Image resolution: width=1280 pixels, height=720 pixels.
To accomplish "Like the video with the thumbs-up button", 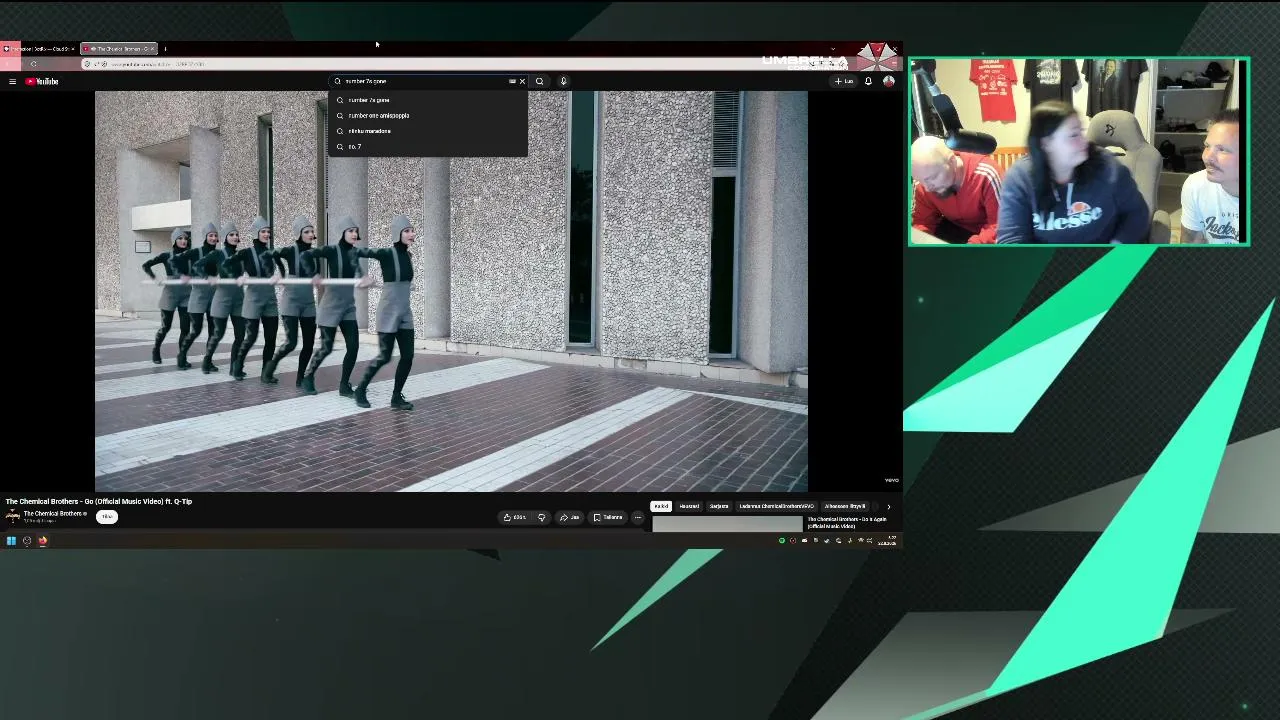I will coord(514,517).
